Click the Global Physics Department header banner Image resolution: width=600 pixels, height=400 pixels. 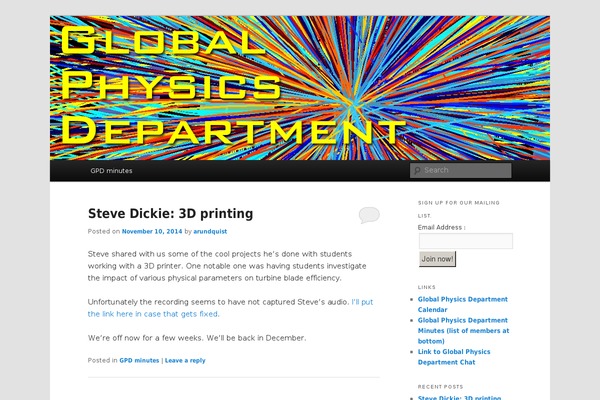[x=300, y=88]
